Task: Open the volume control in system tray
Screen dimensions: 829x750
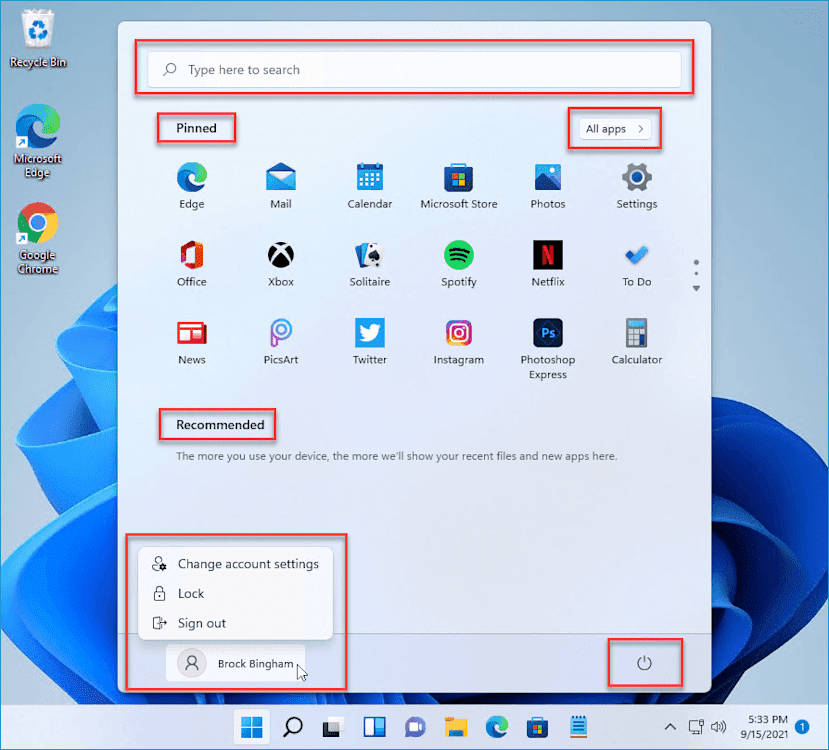Action: pyautogui.click(x=719, y=727)
